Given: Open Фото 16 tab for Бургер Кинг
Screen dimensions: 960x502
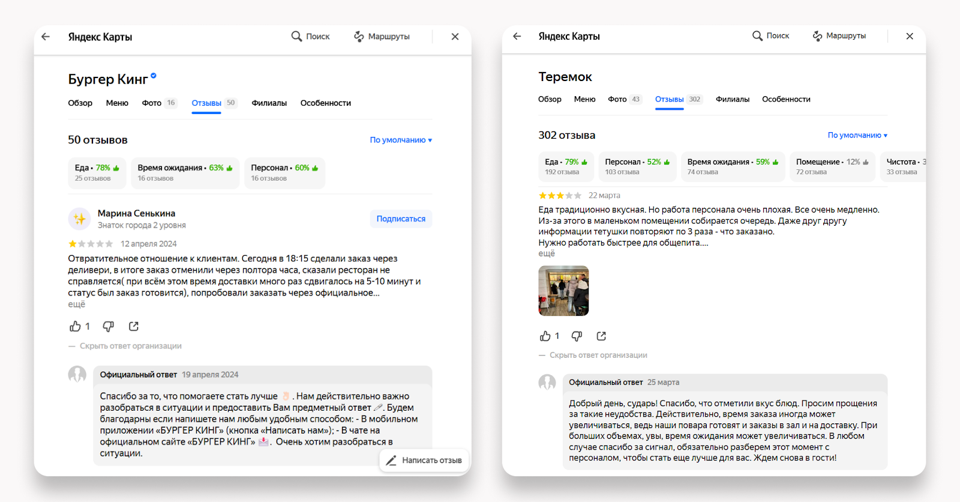Looking at the screenshot, I should point(159,103).
